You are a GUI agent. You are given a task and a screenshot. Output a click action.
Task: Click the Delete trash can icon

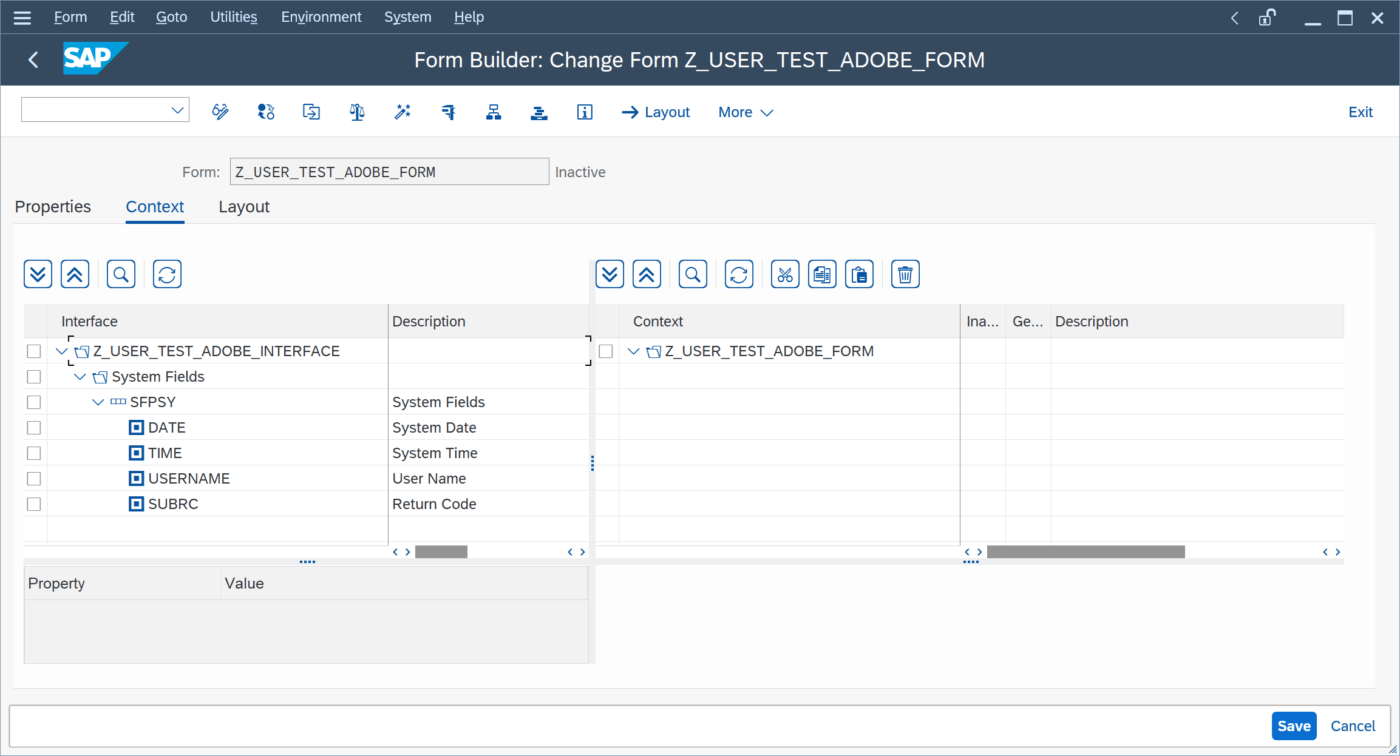click(x=905, y=274)
